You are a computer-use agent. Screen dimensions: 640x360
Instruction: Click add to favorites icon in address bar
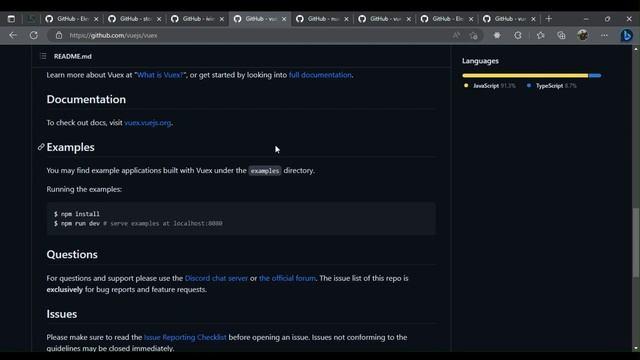(473, 36)
